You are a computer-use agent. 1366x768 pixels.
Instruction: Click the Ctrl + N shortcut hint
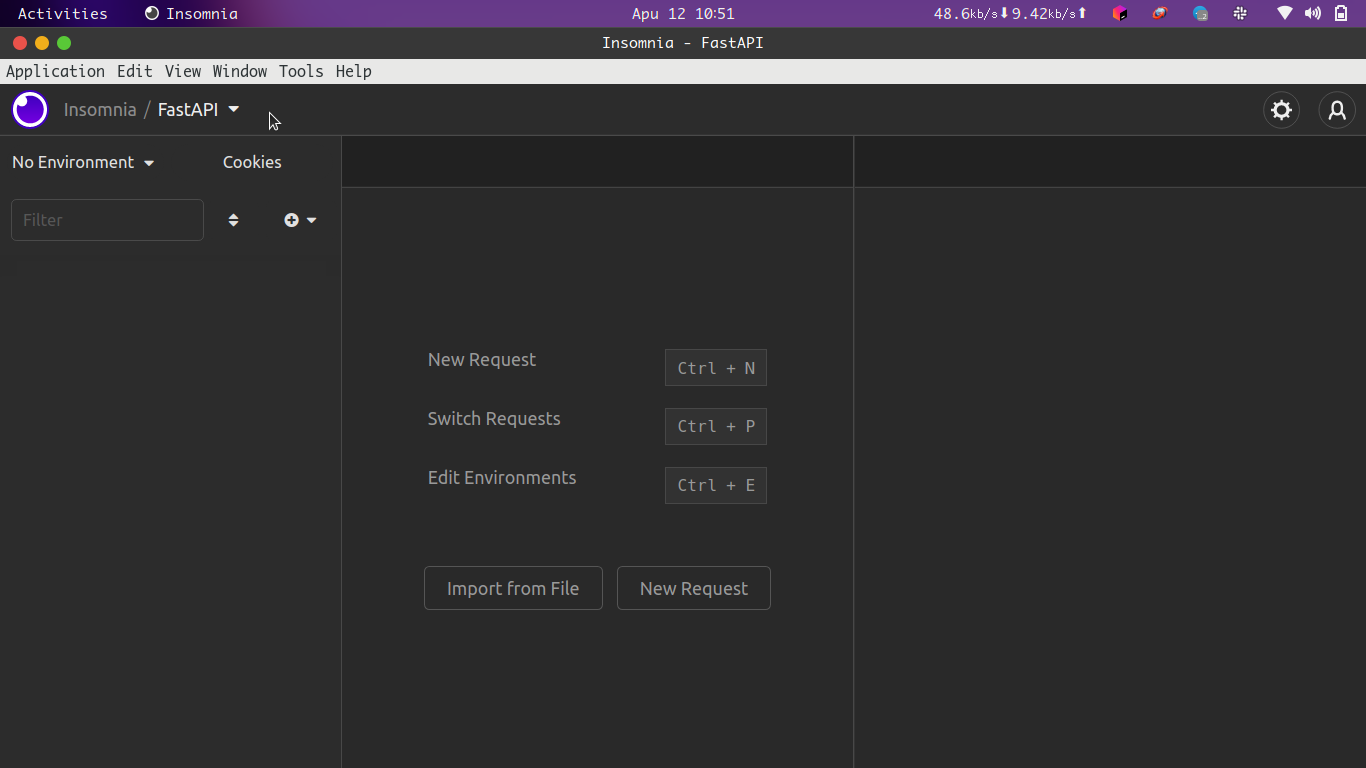[x=716, y=368]
